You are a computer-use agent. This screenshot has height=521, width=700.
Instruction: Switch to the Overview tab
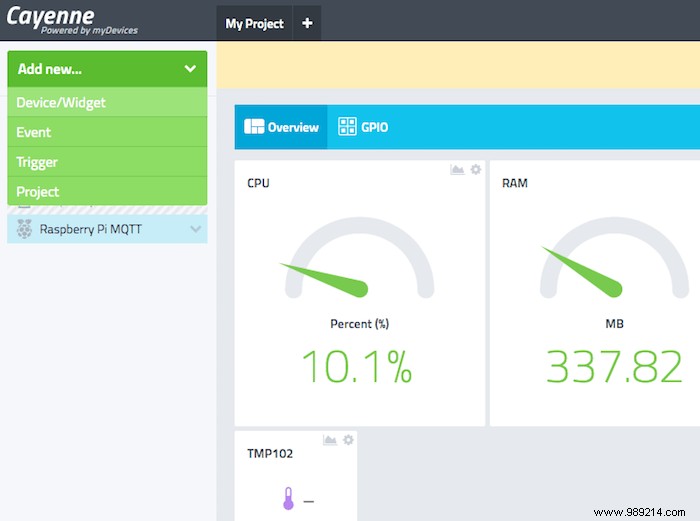(x=281, y=127)
